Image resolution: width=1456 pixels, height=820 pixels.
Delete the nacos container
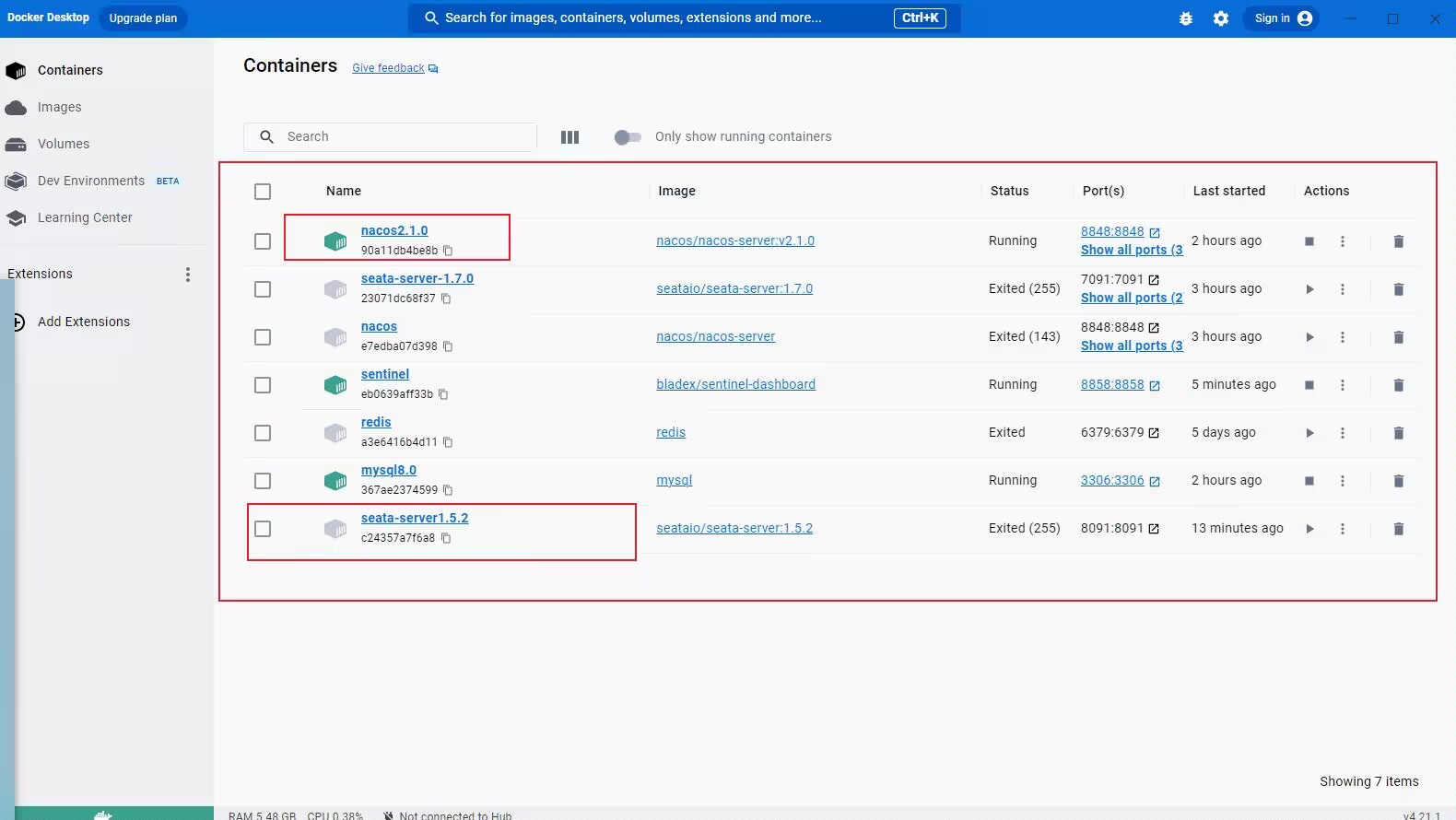pyautogui.click(x=1398, y=337)
